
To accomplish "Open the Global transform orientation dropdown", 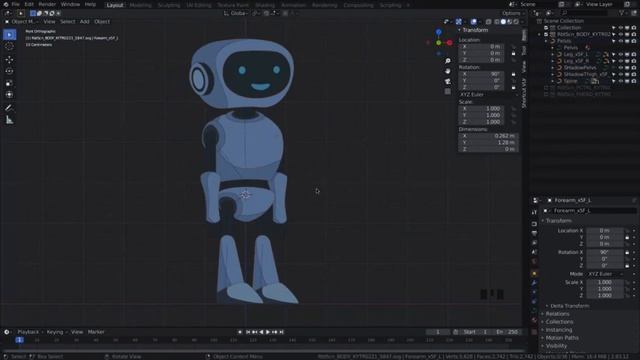I will 236,13.
